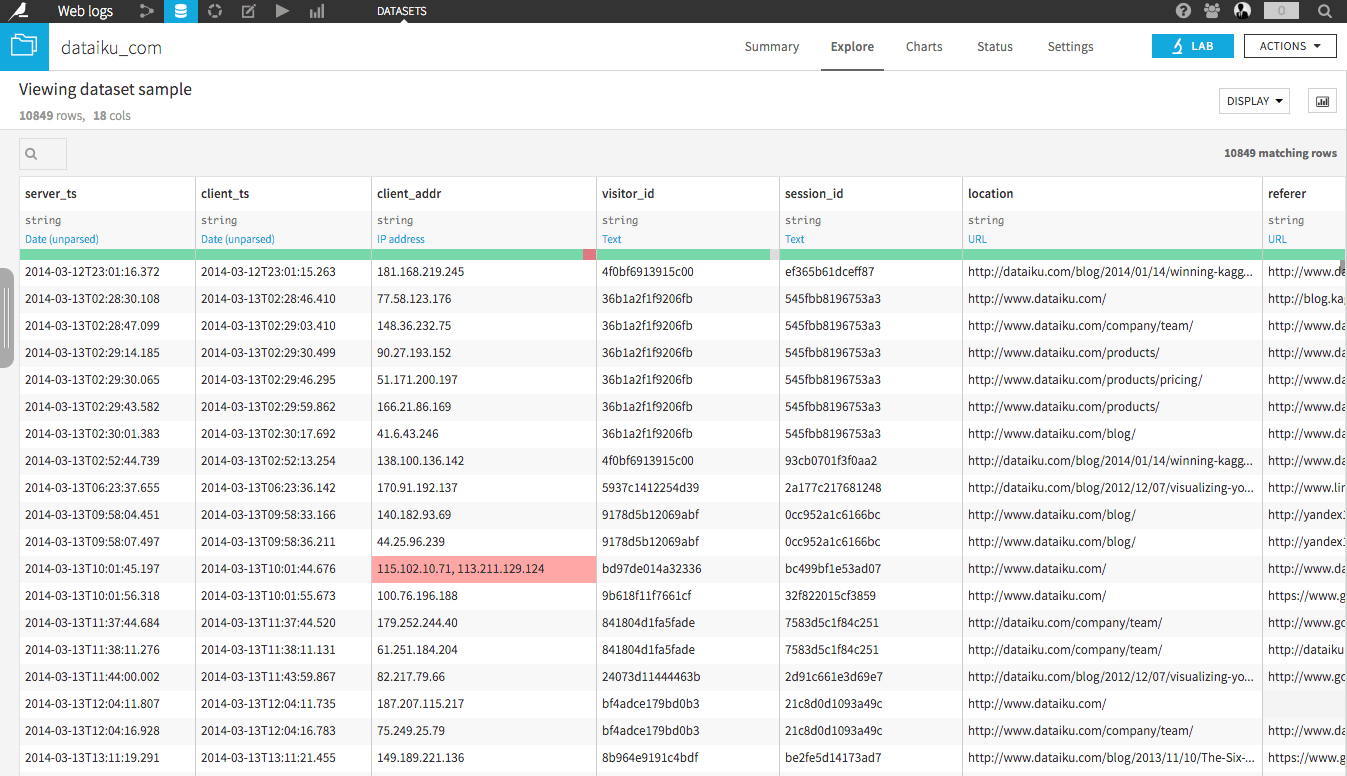Open the visitor_id column header menu
The width and height of the screenshot is (1347, 776).
(x=628, y=194)
